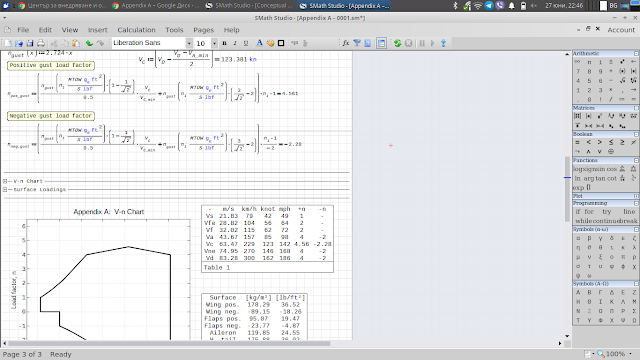Screen dimensions: 640x360
Task: Save the worksheet with the floppy icon
Action: (30, 43)
